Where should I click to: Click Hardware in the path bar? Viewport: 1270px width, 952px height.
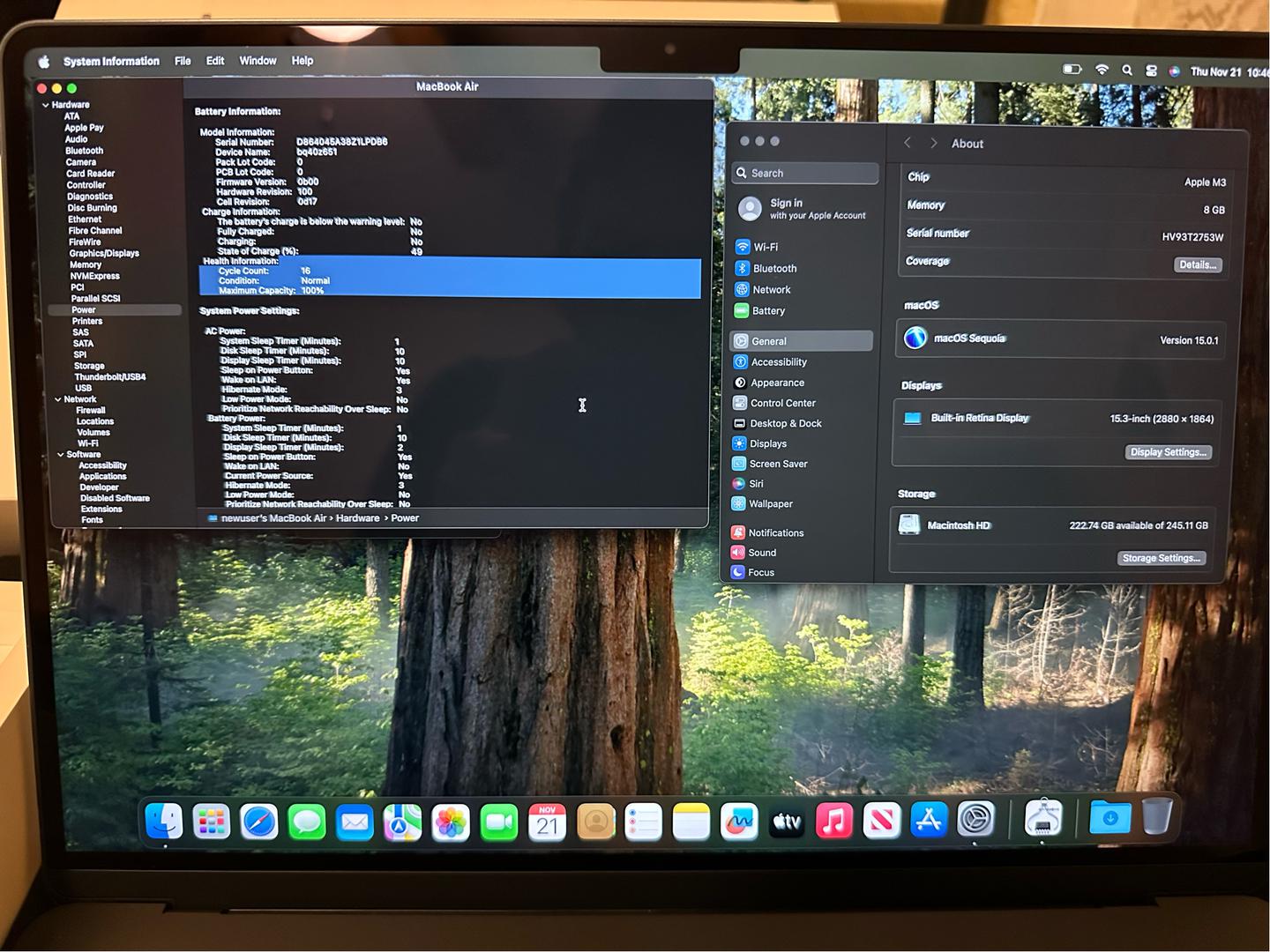pyautogui.click(x=357, y=518)
